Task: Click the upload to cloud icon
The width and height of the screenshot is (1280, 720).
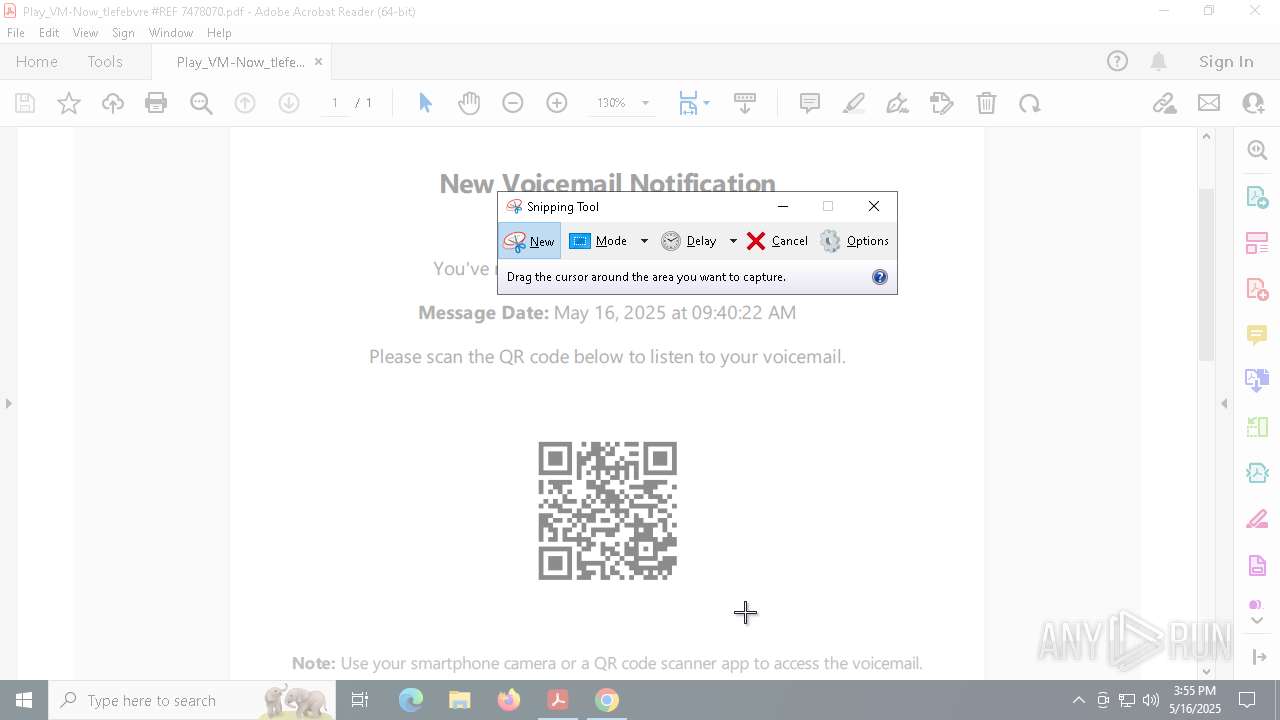Action: (x=113, y=103)
